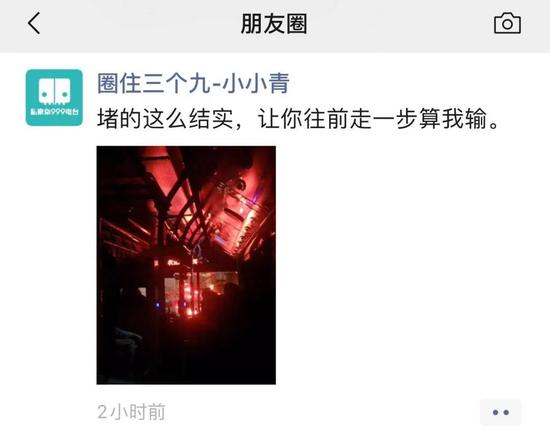Tap the 朋友圈 title in the header
The height and width of the screenshot is (439, 550).
274,24
